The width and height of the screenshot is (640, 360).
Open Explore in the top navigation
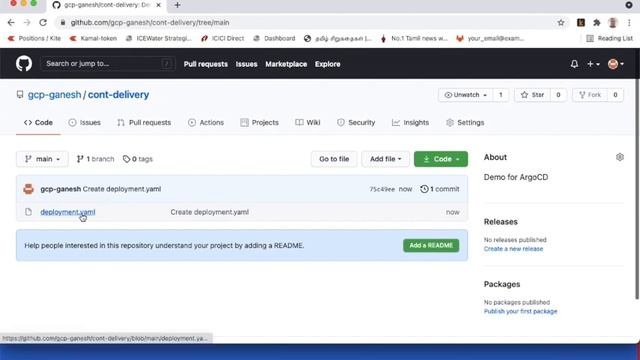point(327,64)
